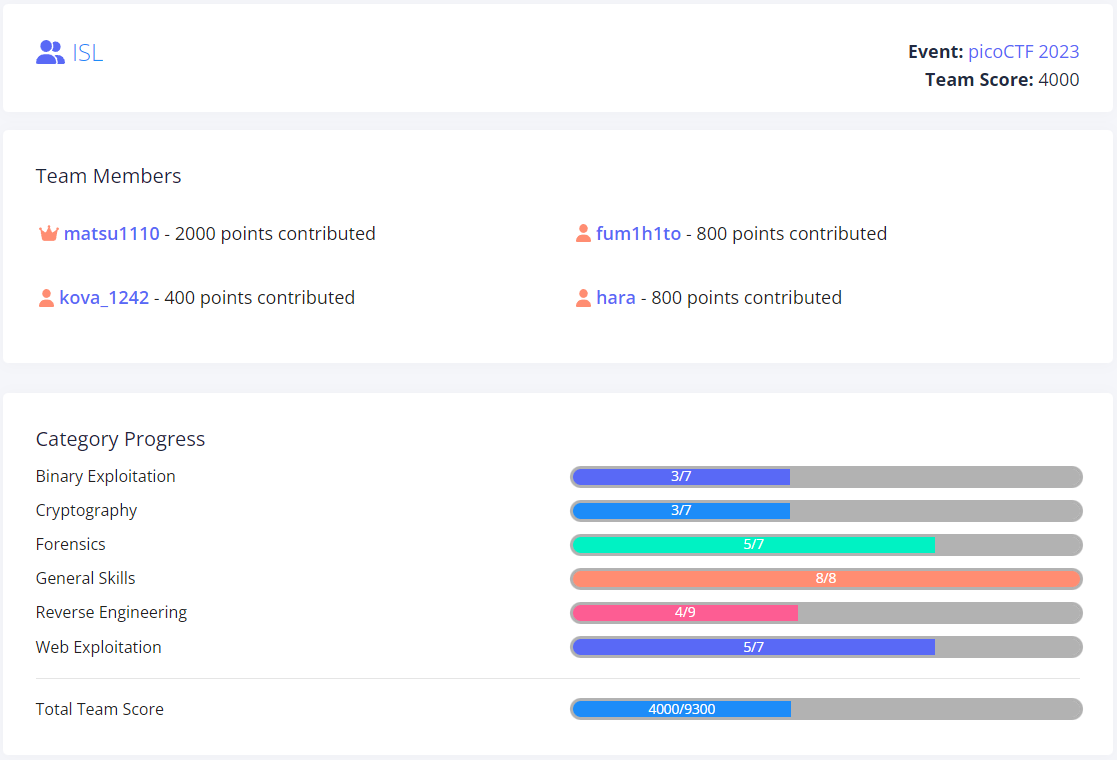Open matsu1110's profile link
1117x760 pixels.
click(x=111, y=234)
